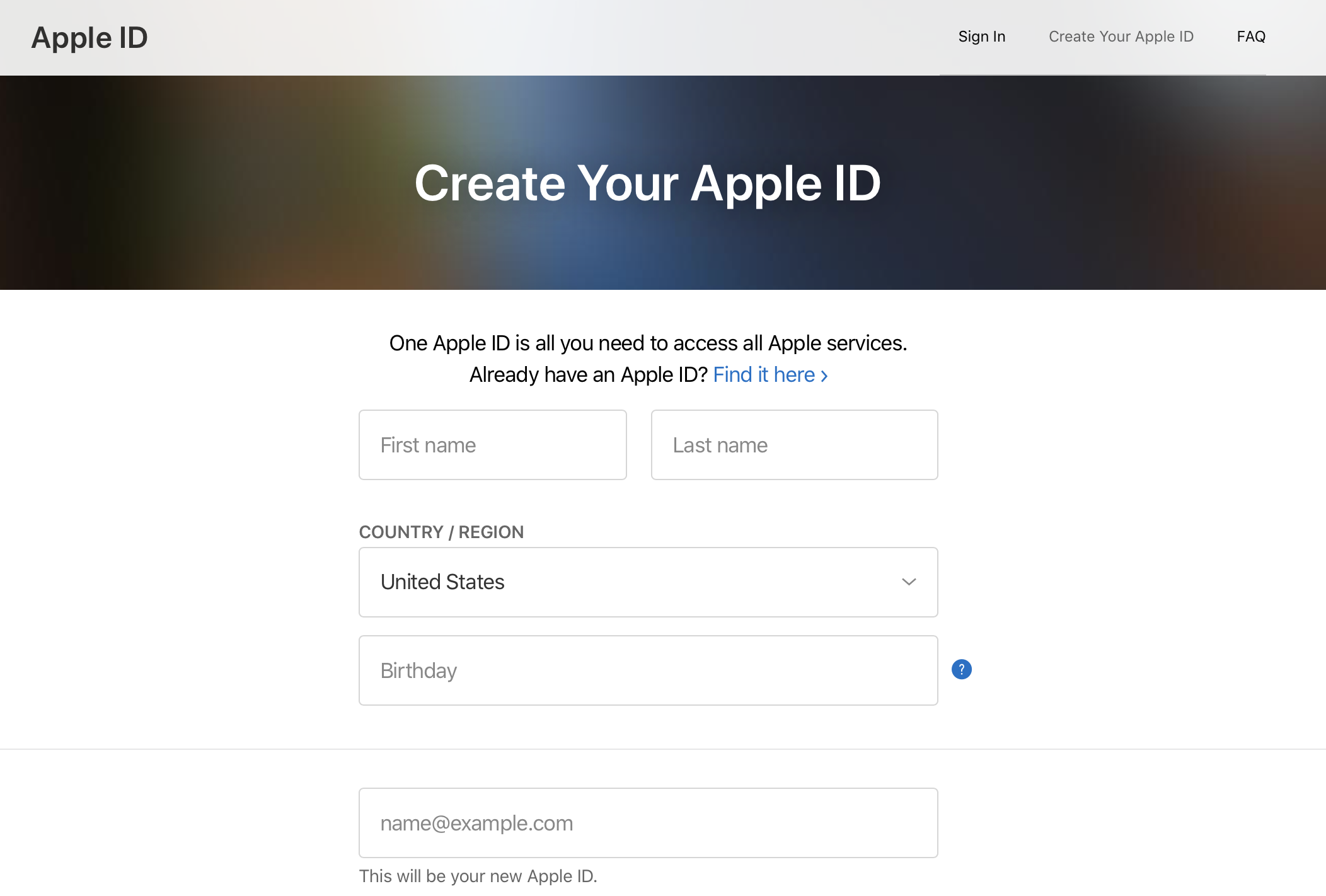The width and height of the screenshot is (1326, 896).
Task: Click the dropdown arrow for United States
Action: [907, 581]
